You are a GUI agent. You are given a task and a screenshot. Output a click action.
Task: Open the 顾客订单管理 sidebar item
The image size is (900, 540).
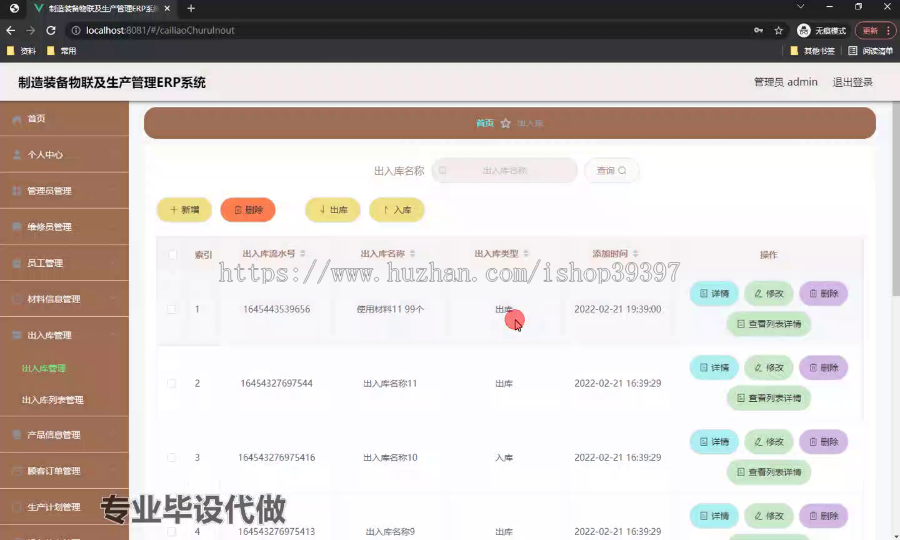pyautogui.click(x=64, y=471)
